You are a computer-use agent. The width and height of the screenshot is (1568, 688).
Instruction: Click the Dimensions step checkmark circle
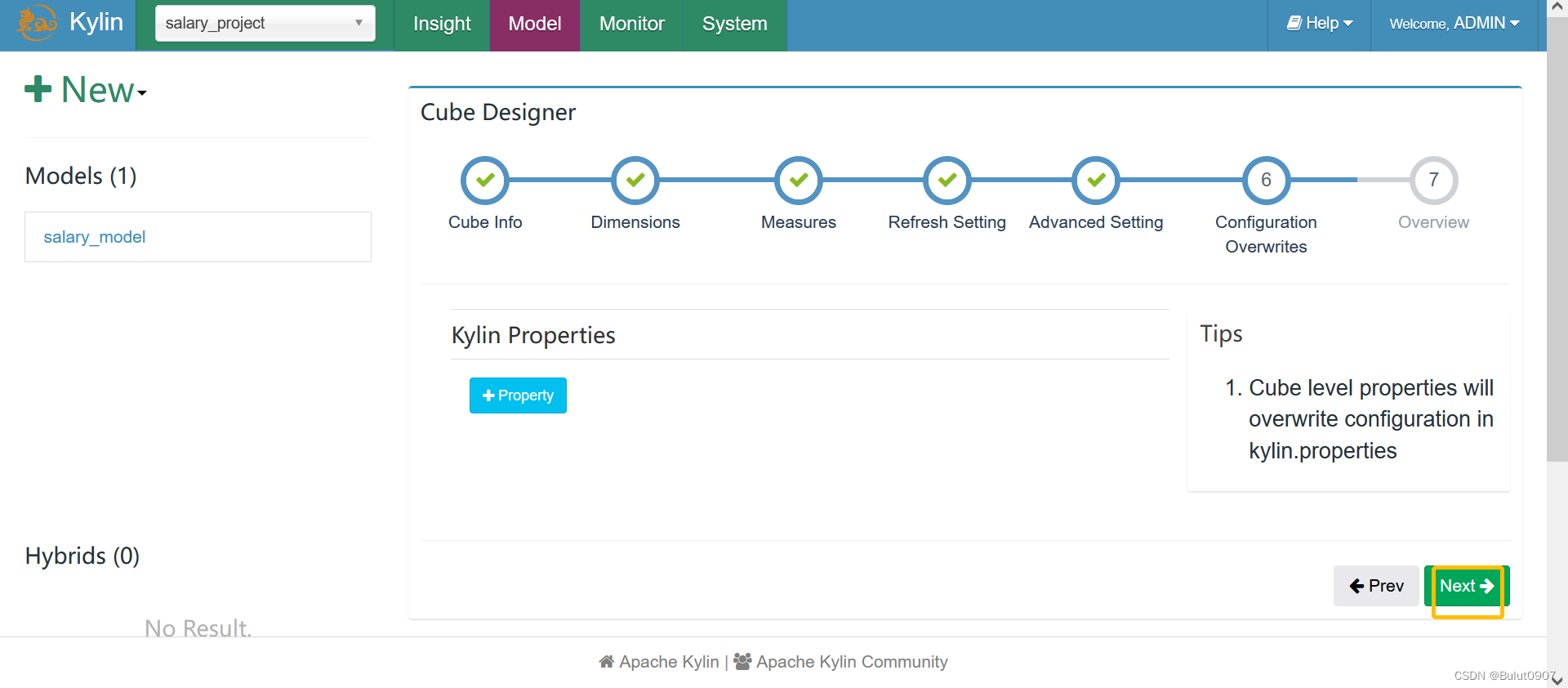pos(635,180)
